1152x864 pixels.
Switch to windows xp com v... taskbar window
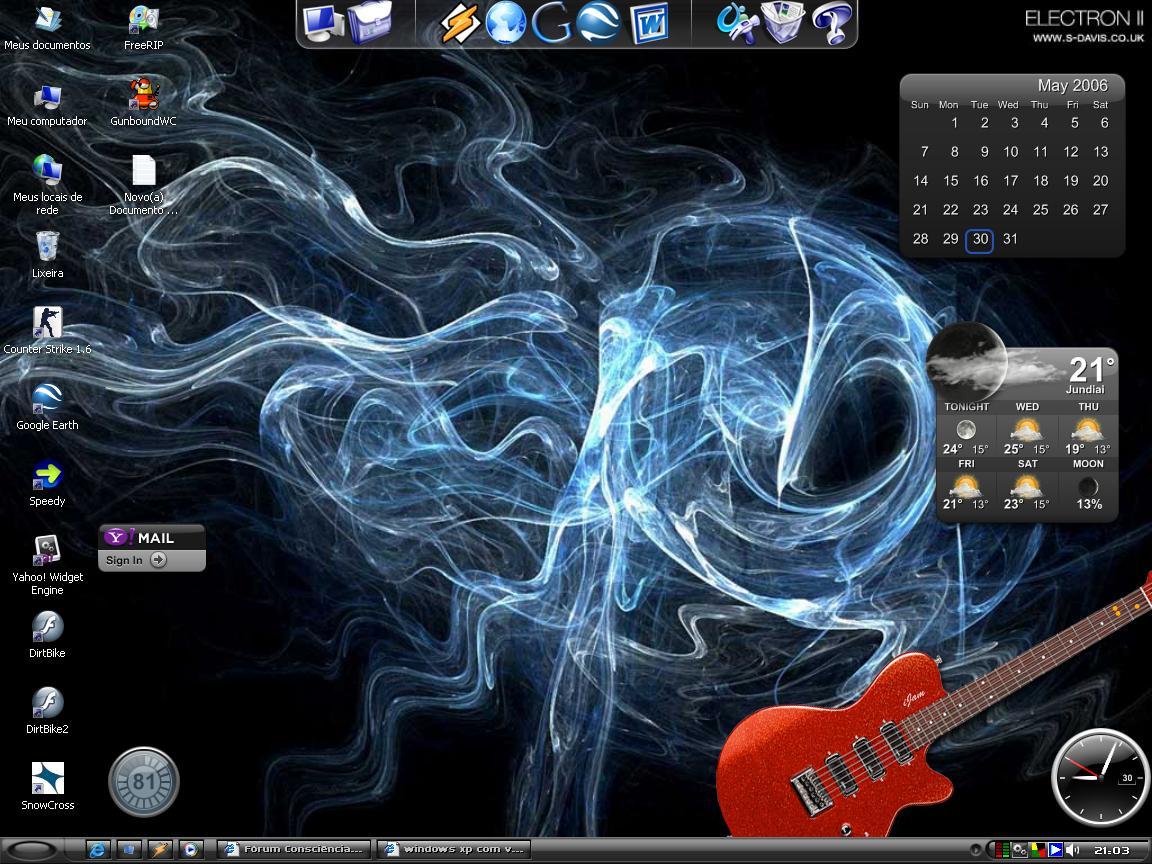pos(453,849)
